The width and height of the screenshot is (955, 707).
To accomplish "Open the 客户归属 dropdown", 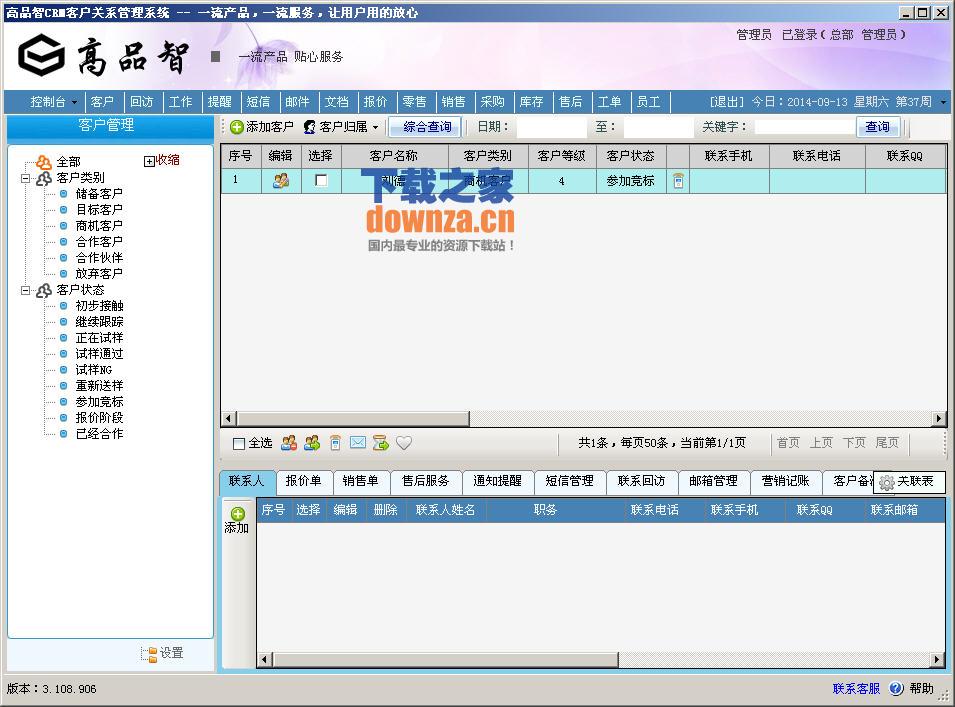I will click(x=341, y=127).
